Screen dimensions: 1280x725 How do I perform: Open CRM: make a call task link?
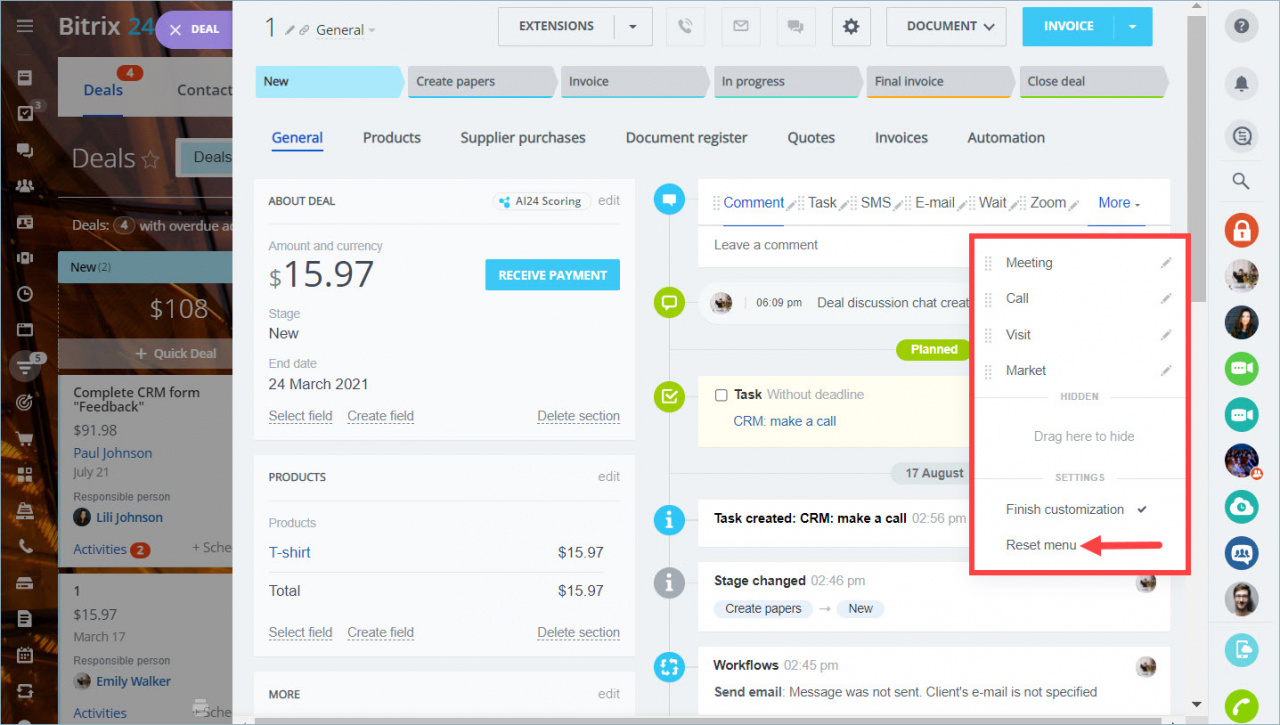pos(785,421)
